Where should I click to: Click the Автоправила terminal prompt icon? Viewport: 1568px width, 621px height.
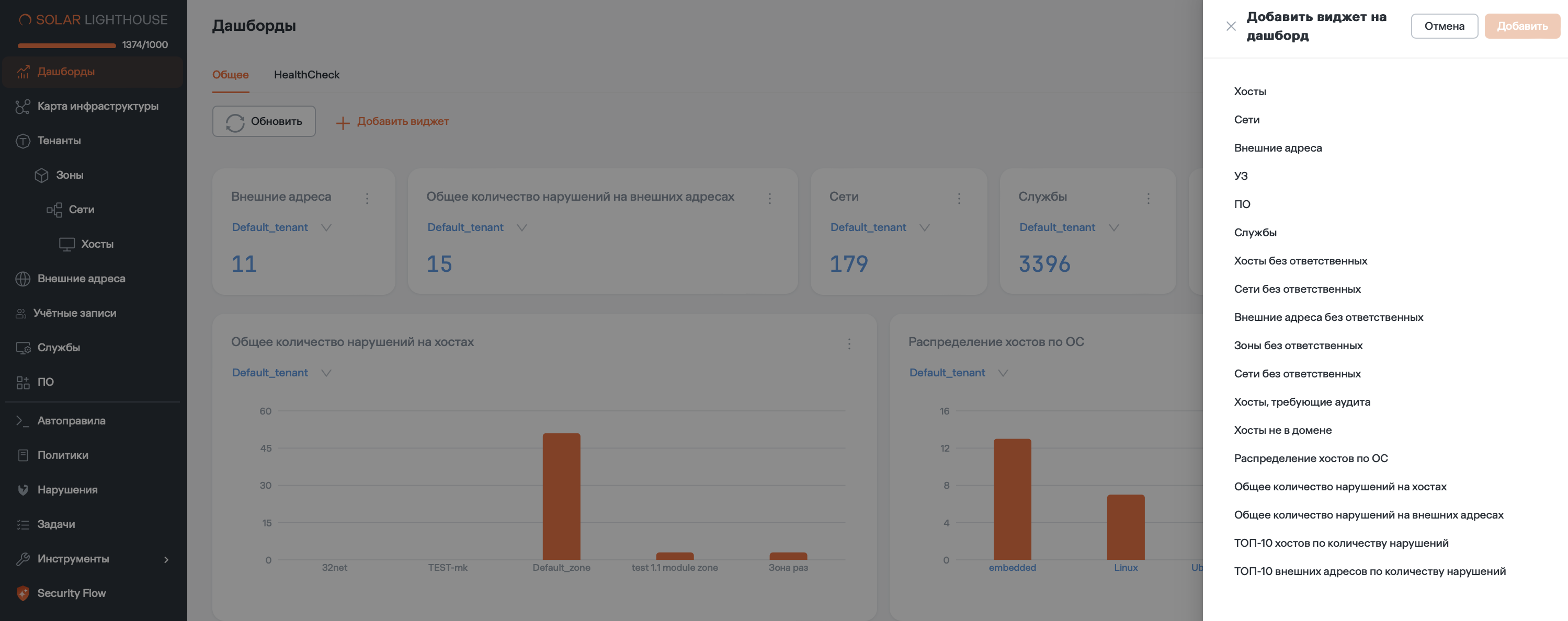point(23,421)
